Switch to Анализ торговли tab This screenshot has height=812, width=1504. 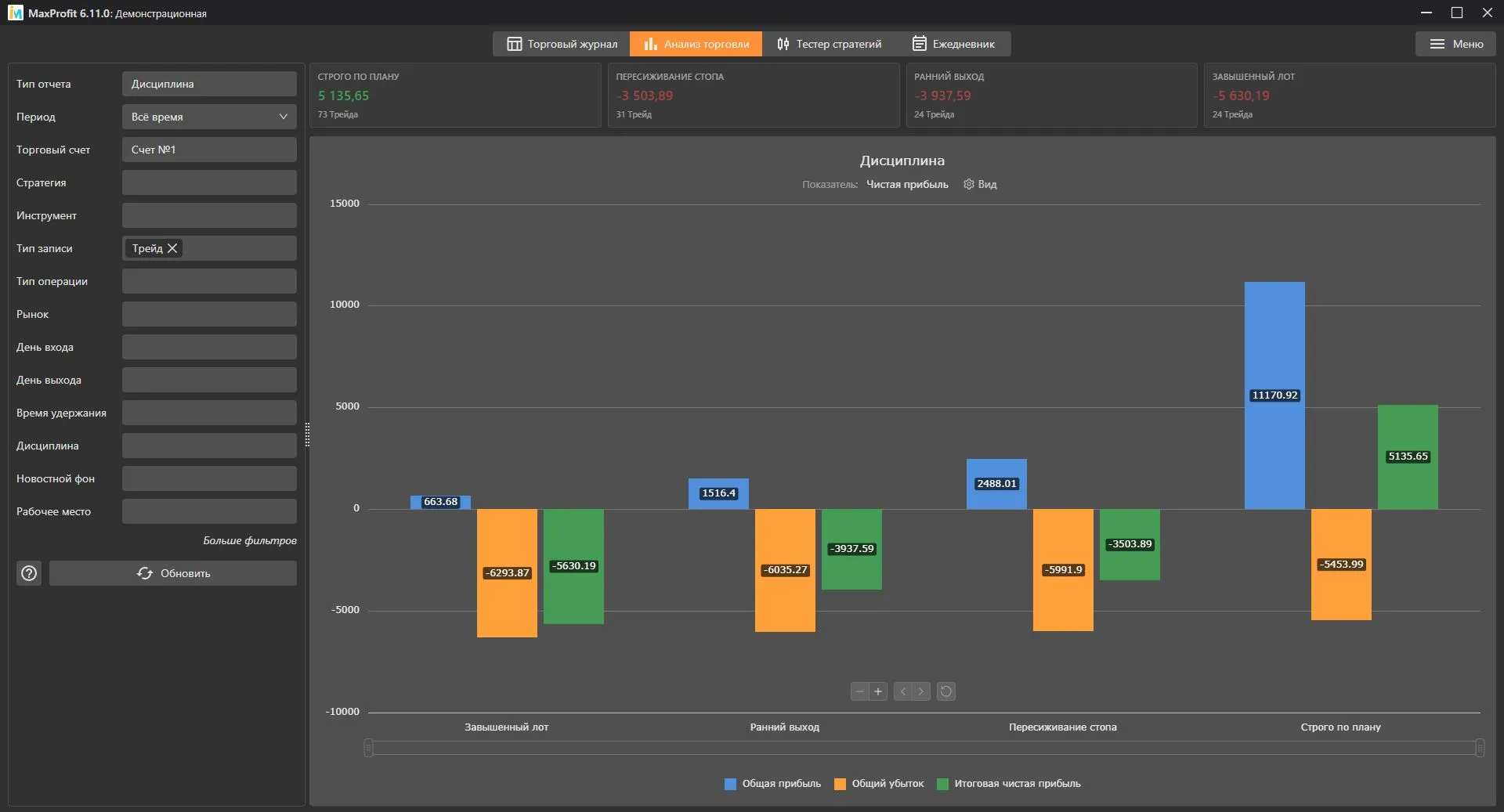[696, 44]
